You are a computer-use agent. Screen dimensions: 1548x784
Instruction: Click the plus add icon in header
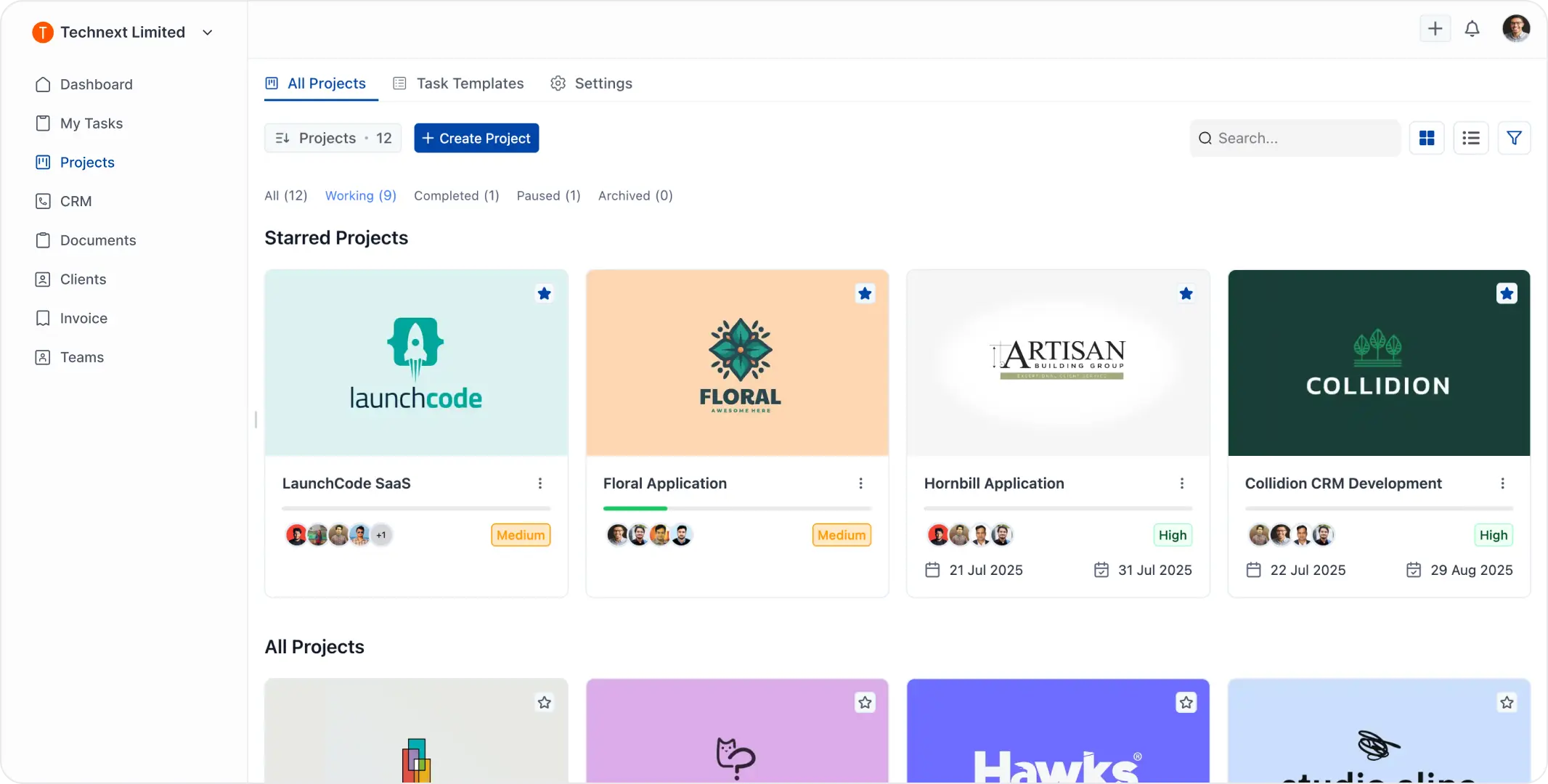1435,29
